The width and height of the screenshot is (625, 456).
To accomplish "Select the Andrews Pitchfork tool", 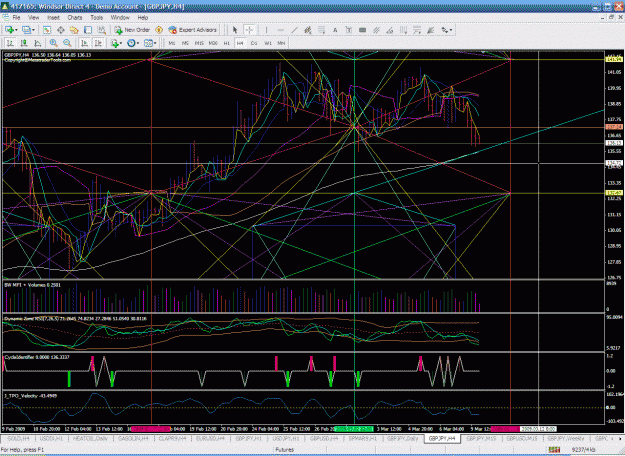I will [376, 30].
